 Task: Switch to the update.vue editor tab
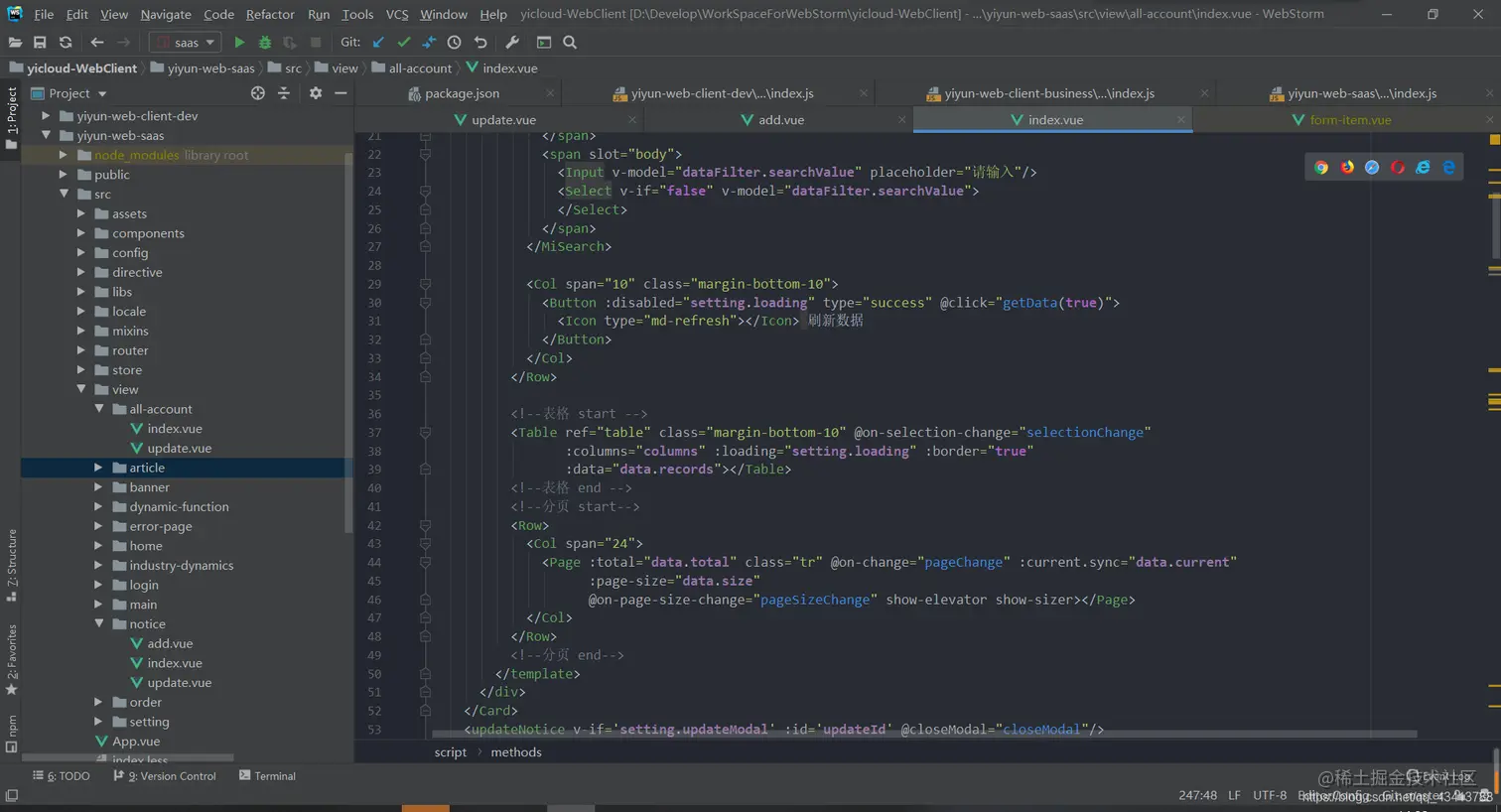coord(502,120)
